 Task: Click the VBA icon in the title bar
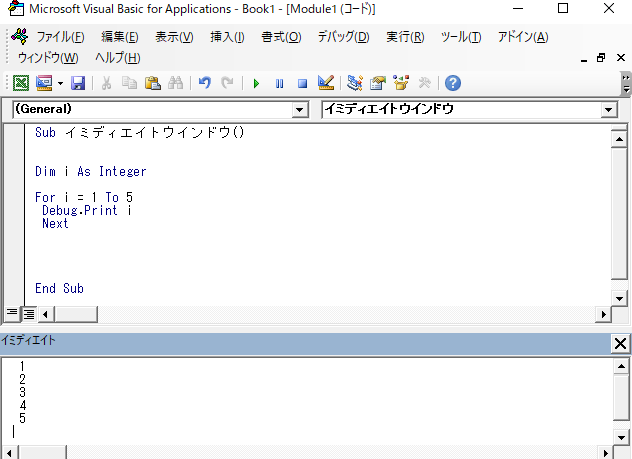point(16,8)
